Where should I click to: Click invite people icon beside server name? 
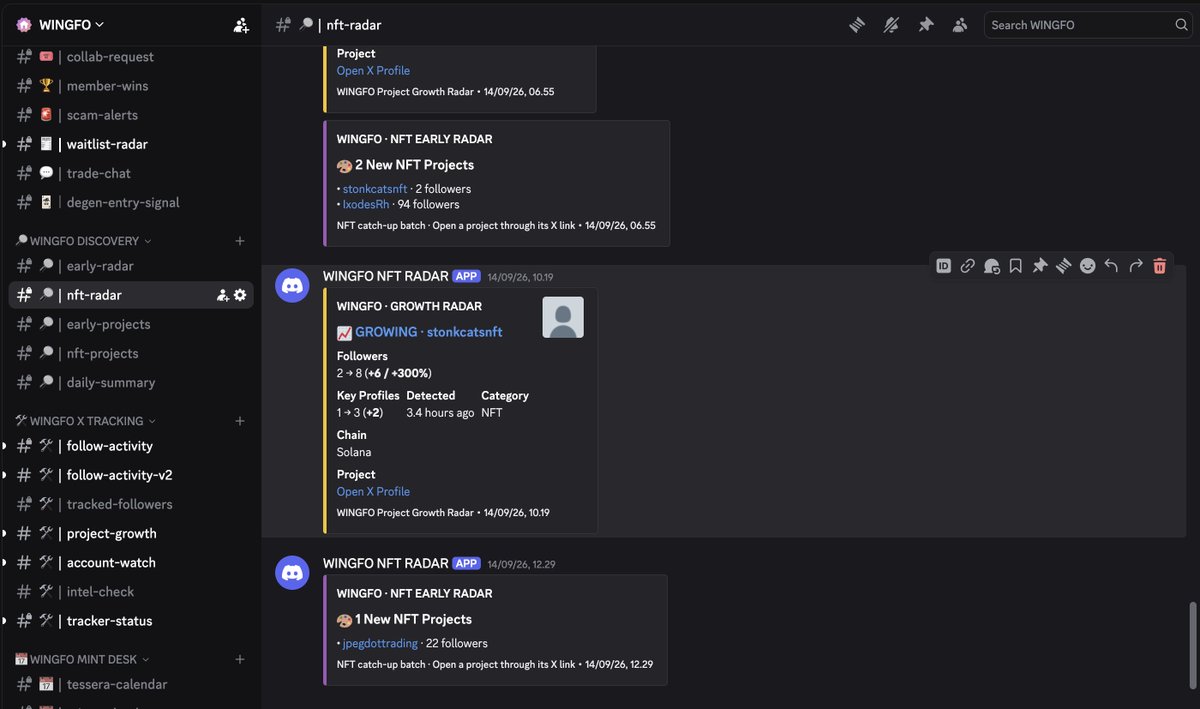(241, 25)
